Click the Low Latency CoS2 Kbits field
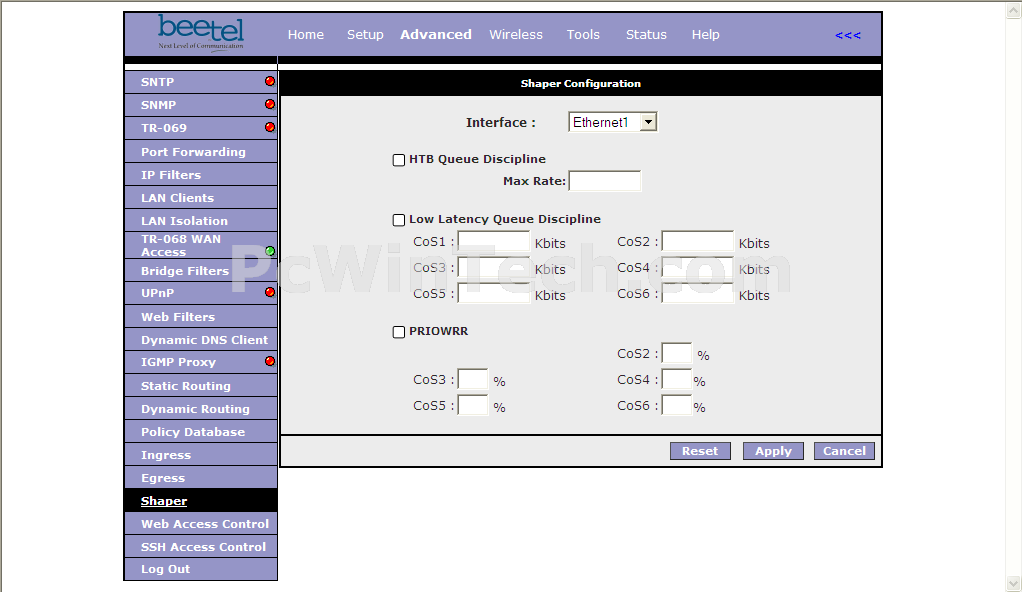This screenshot has height=592, width=1022. click(697, 241)
